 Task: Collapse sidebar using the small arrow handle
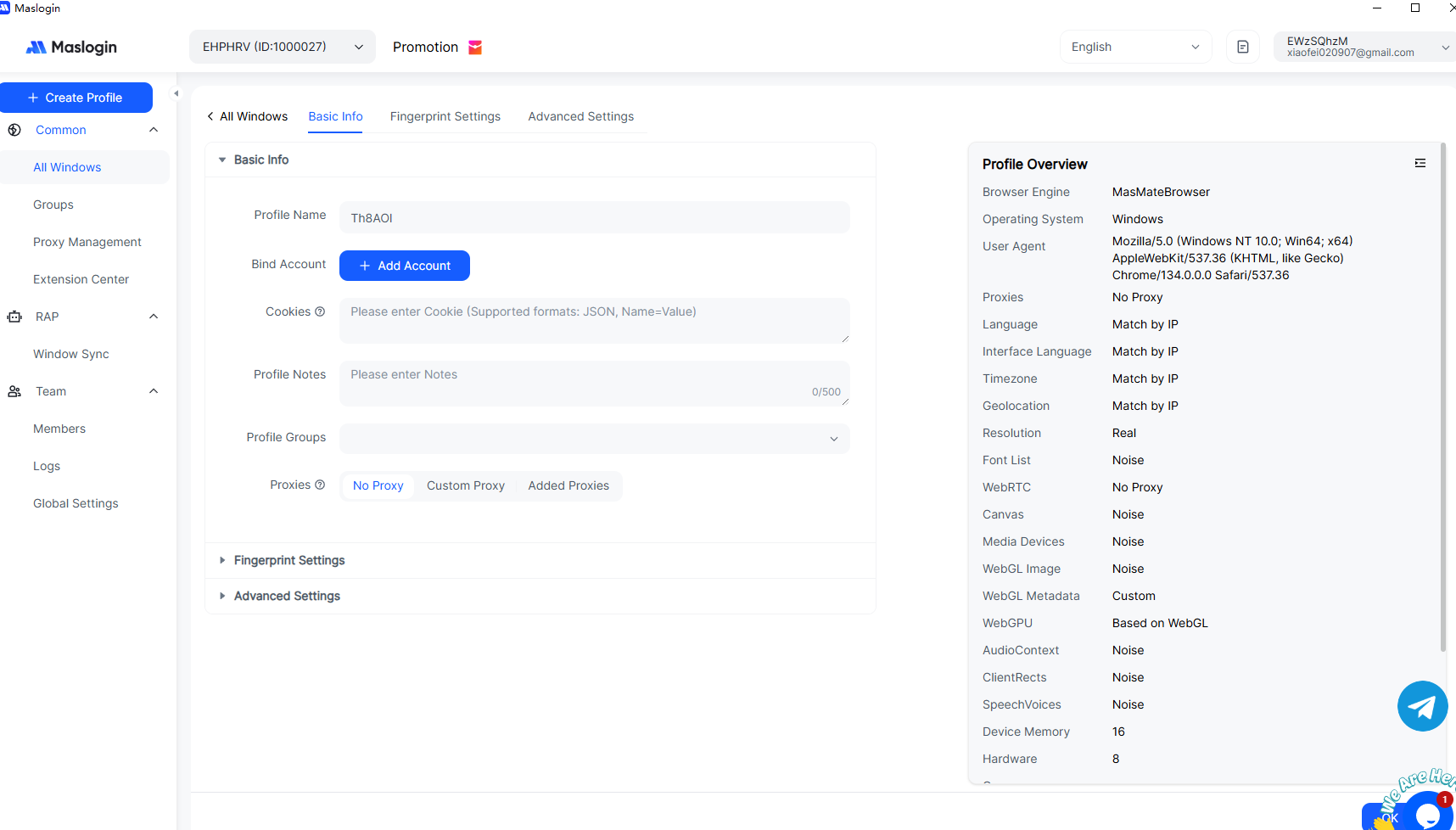coord(176,93)
